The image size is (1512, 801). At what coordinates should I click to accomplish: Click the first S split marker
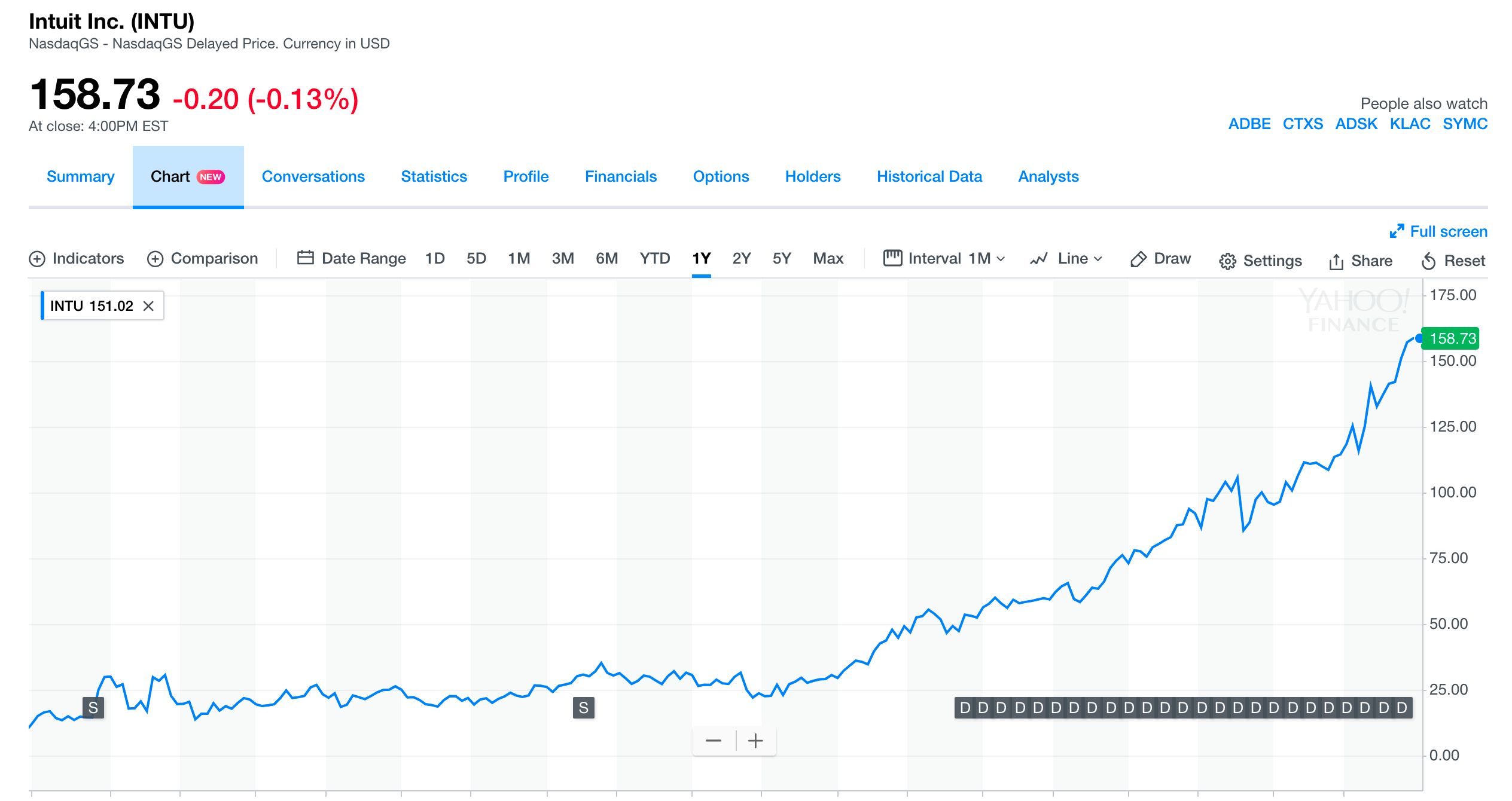[93, 708]
